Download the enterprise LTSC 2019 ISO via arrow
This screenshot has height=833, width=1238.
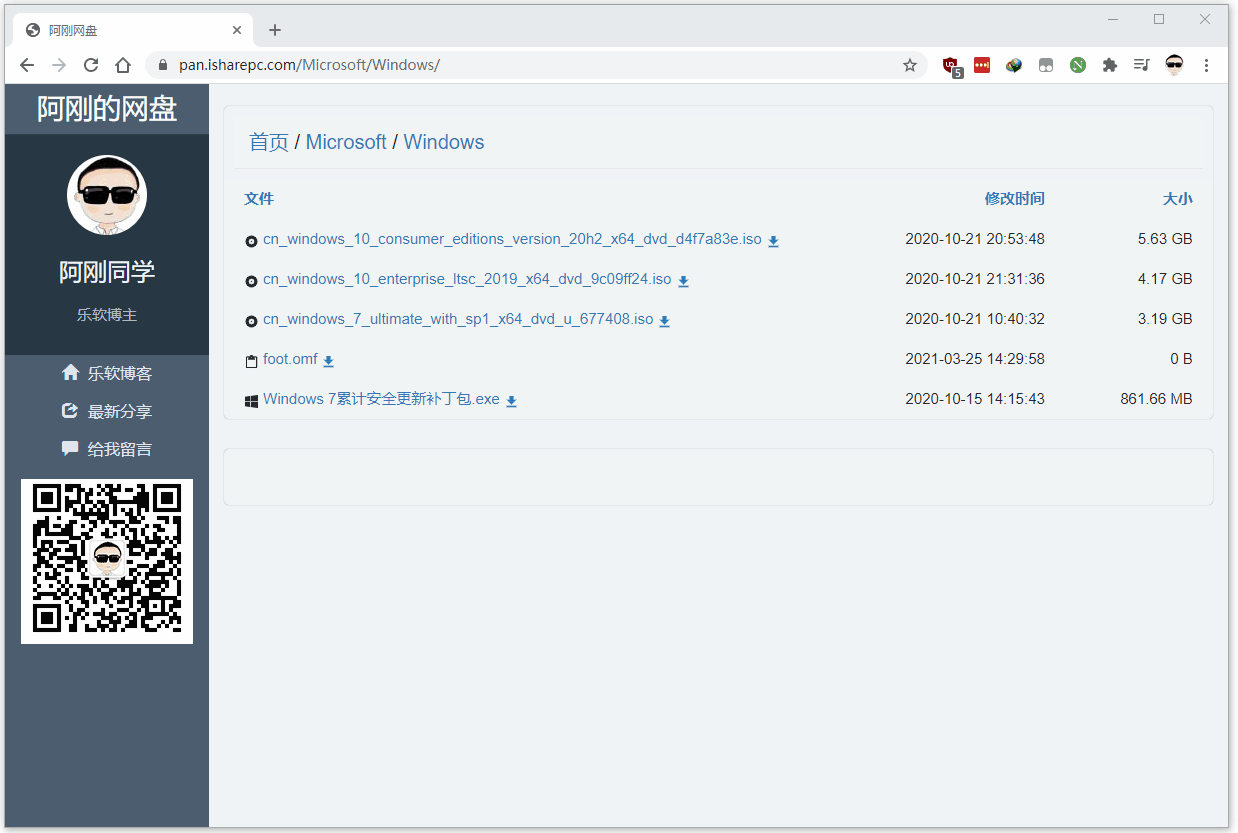[683, 281]
